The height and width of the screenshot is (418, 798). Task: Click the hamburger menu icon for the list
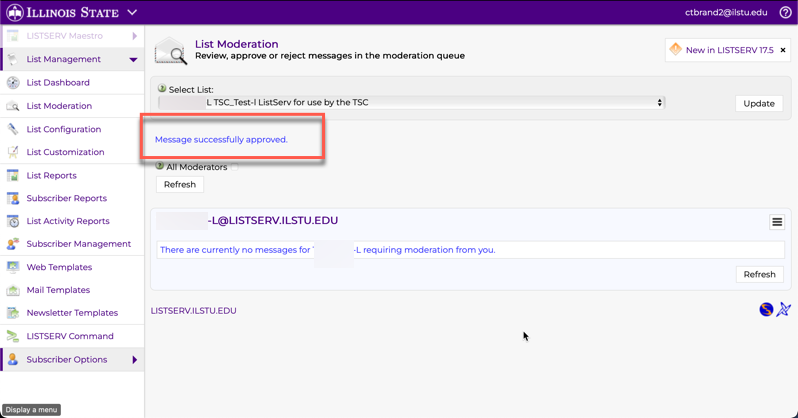click(x=777, y=222)
